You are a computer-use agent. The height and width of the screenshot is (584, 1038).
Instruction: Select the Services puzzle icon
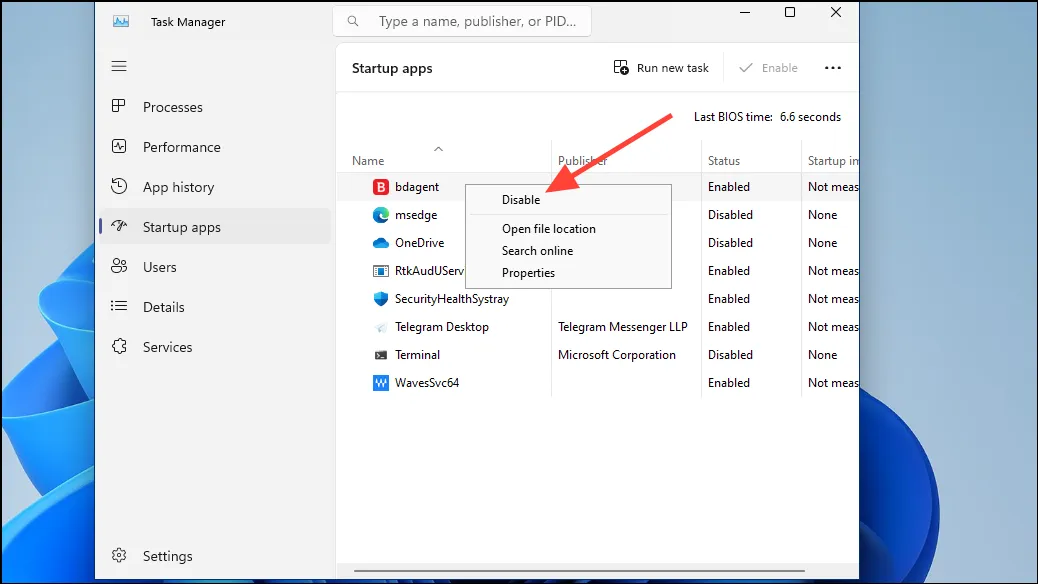119,347
